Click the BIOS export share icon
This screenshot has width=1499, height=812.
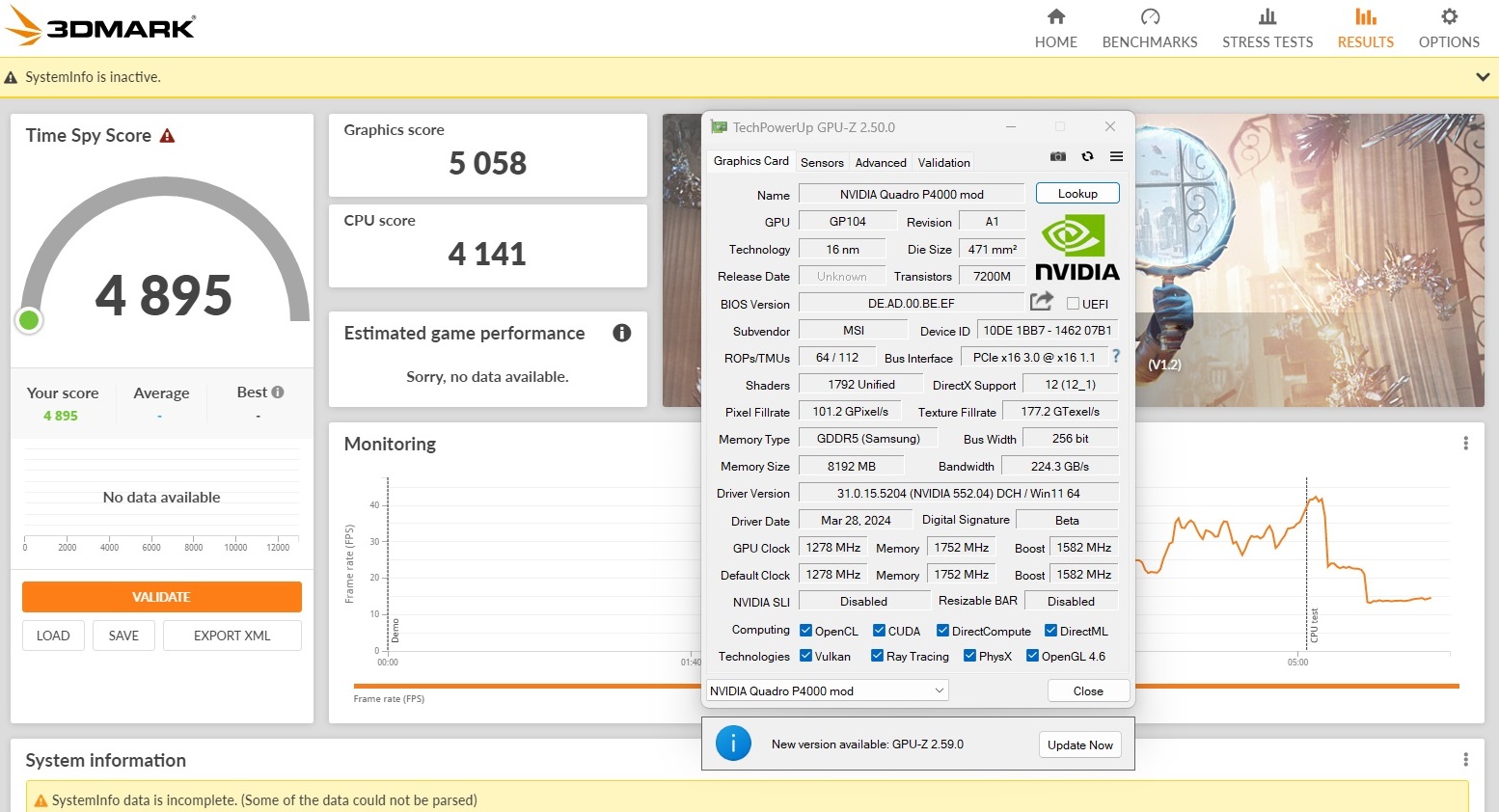[x=1042, y=302]
